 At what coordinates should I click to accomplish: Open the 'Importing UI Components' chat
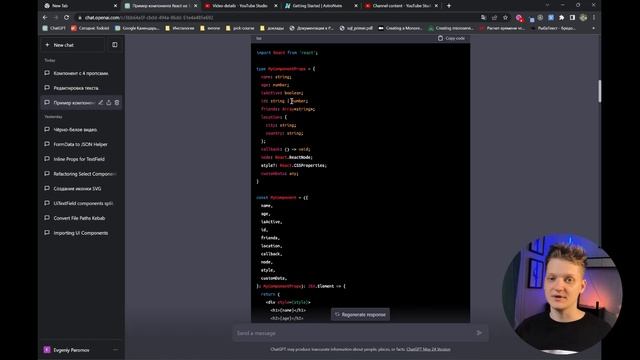coord(81,233)
